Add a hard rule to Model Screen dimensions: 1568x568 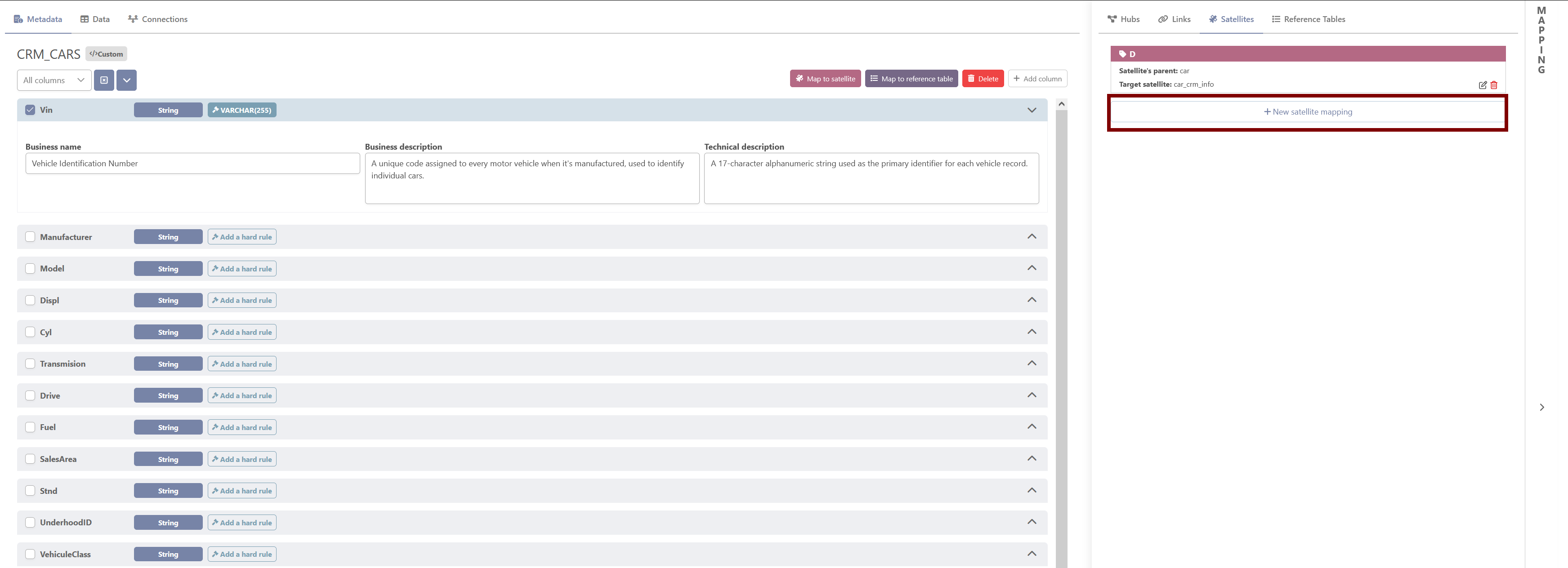point(241,269)
